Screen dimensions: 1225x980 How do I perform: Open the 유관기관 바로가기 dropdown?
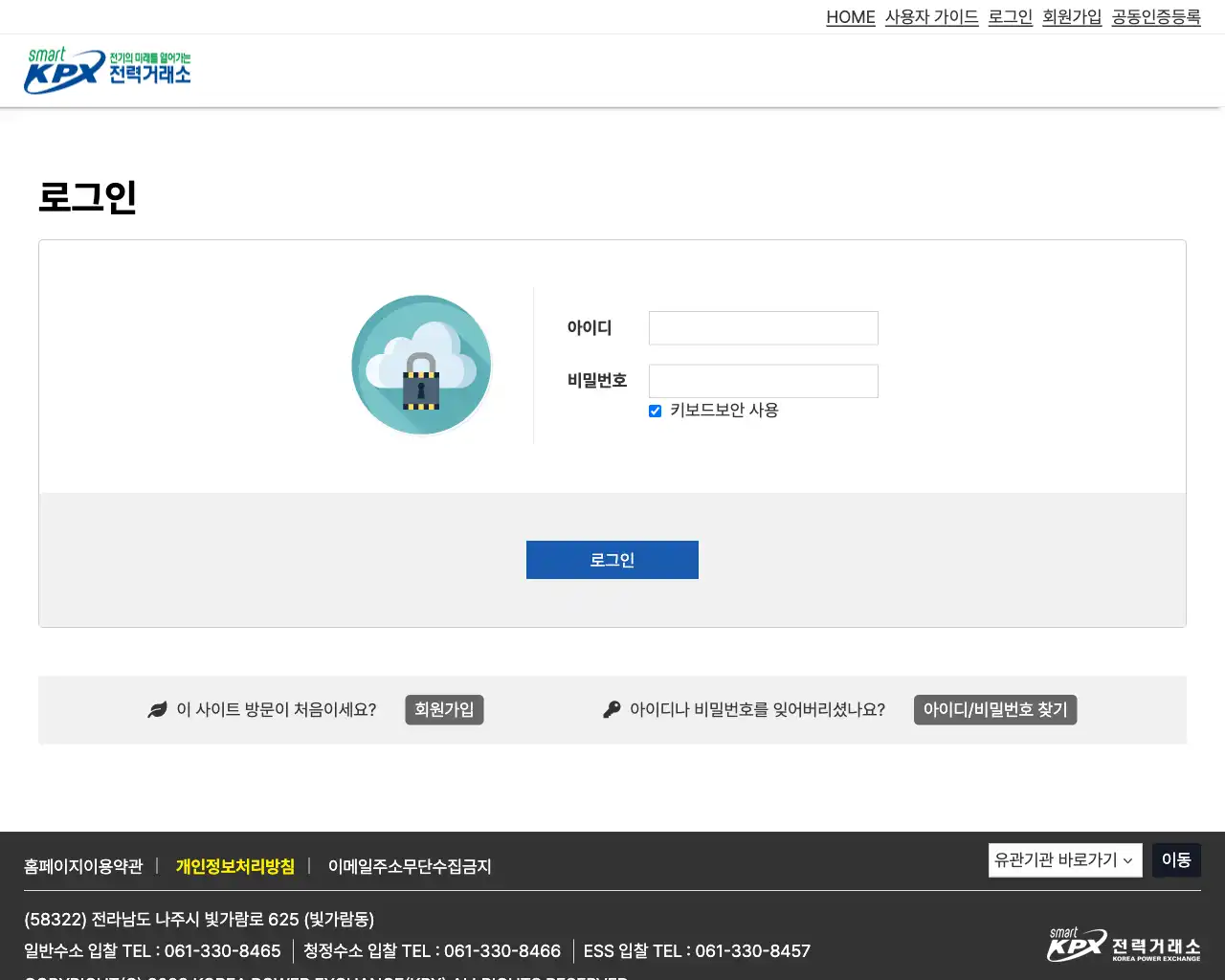(x=1065, y=859)
